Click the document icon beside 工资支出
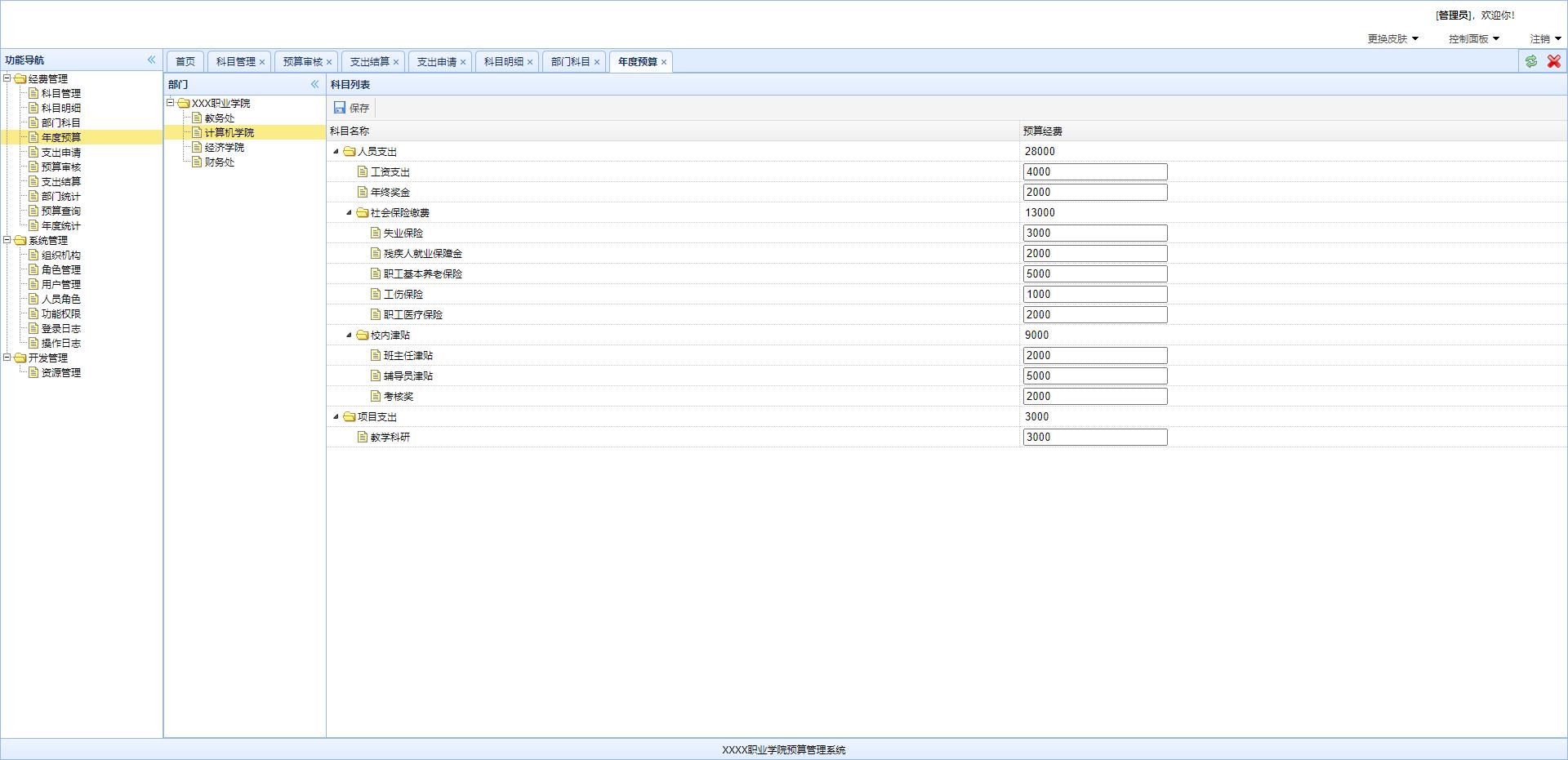The image size is (1568, 760). pos(363,171)
